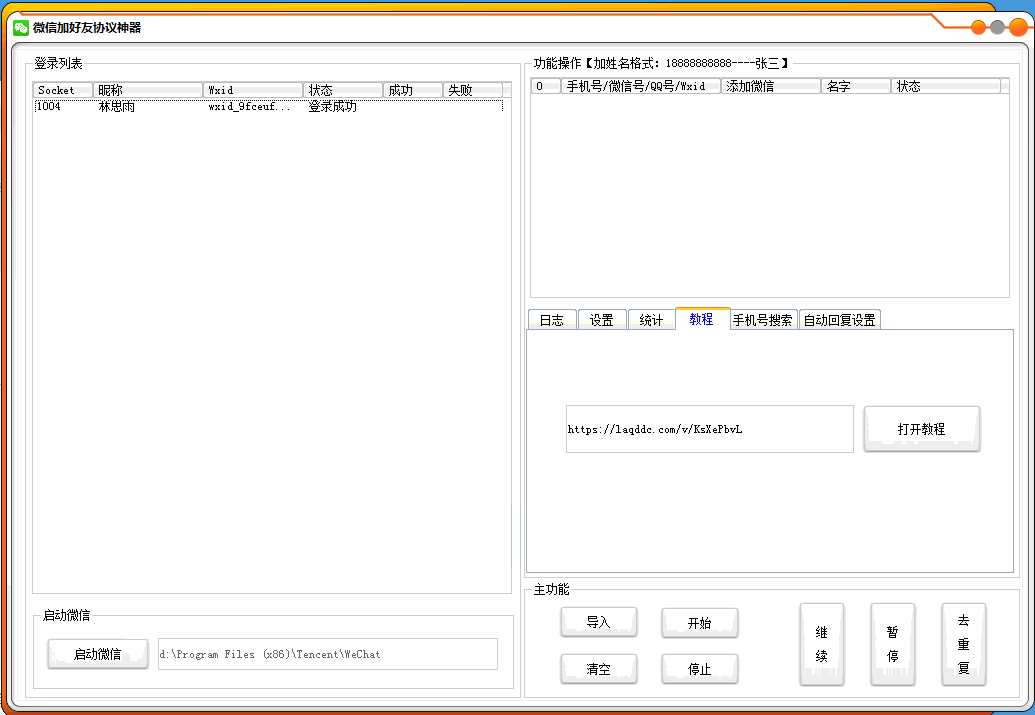This screenshot has height=715, width=1035.
Task: Click the 打开教程 button
Action: (x=921, y=429)
